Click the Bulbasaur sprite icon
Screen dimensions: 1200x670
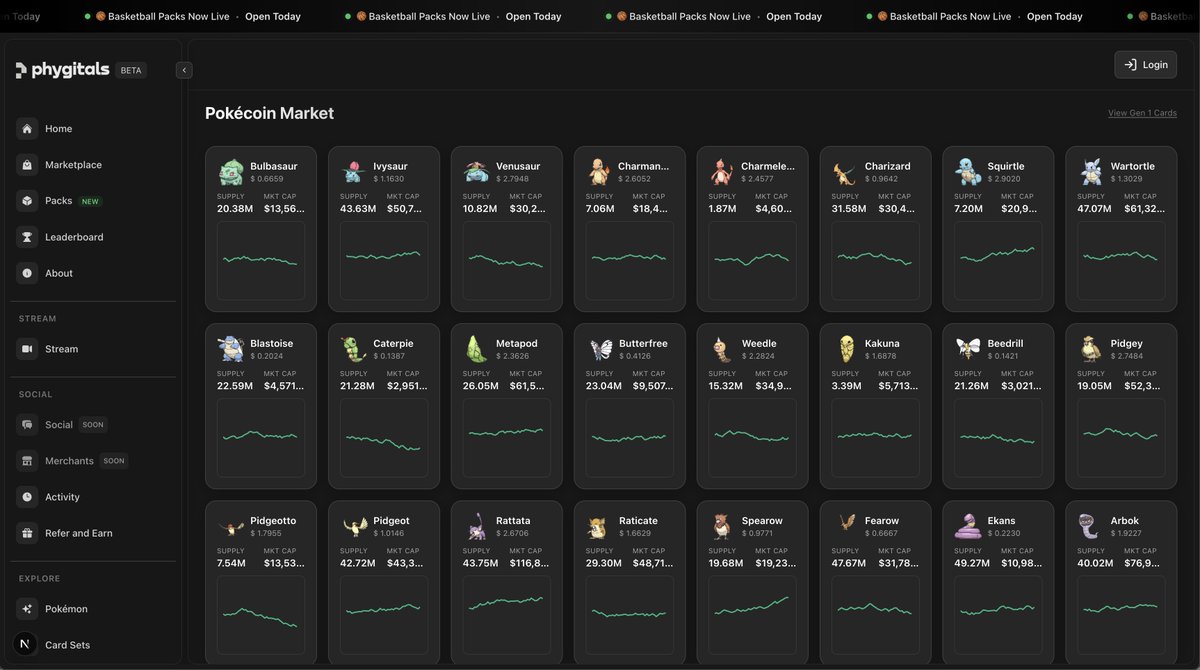click(231, 172)
